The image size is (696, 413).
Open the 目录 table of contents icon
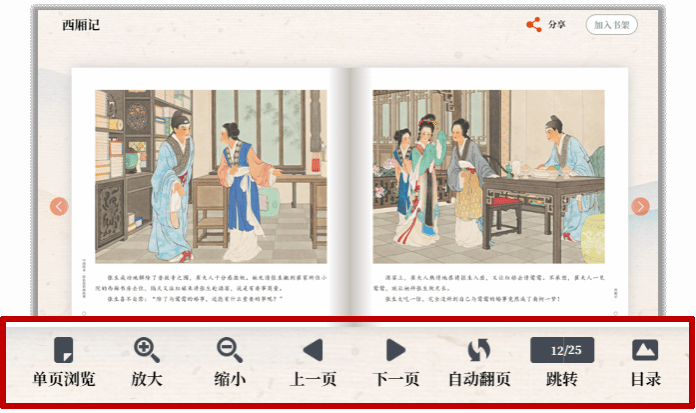645,350
